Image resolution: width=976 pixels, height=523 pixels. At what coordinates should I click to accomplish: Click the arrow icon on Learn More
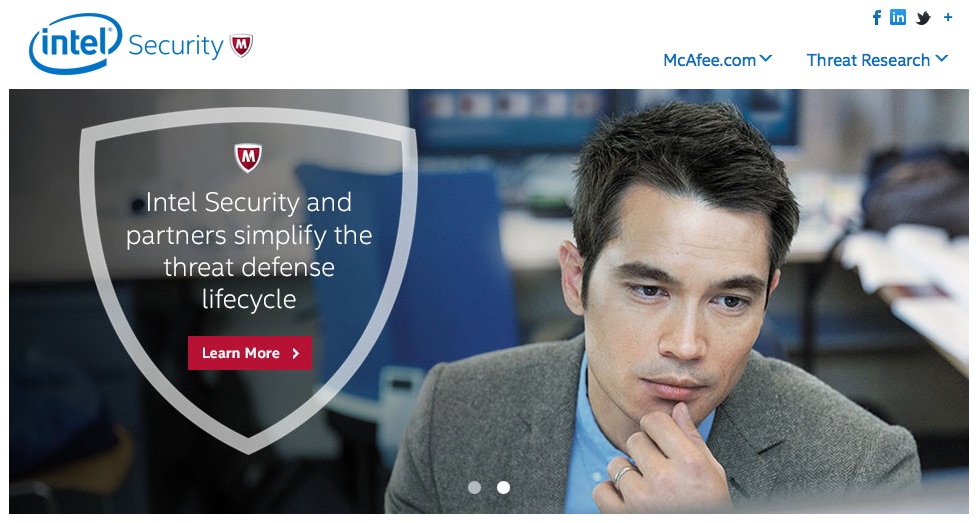point(296,353)
